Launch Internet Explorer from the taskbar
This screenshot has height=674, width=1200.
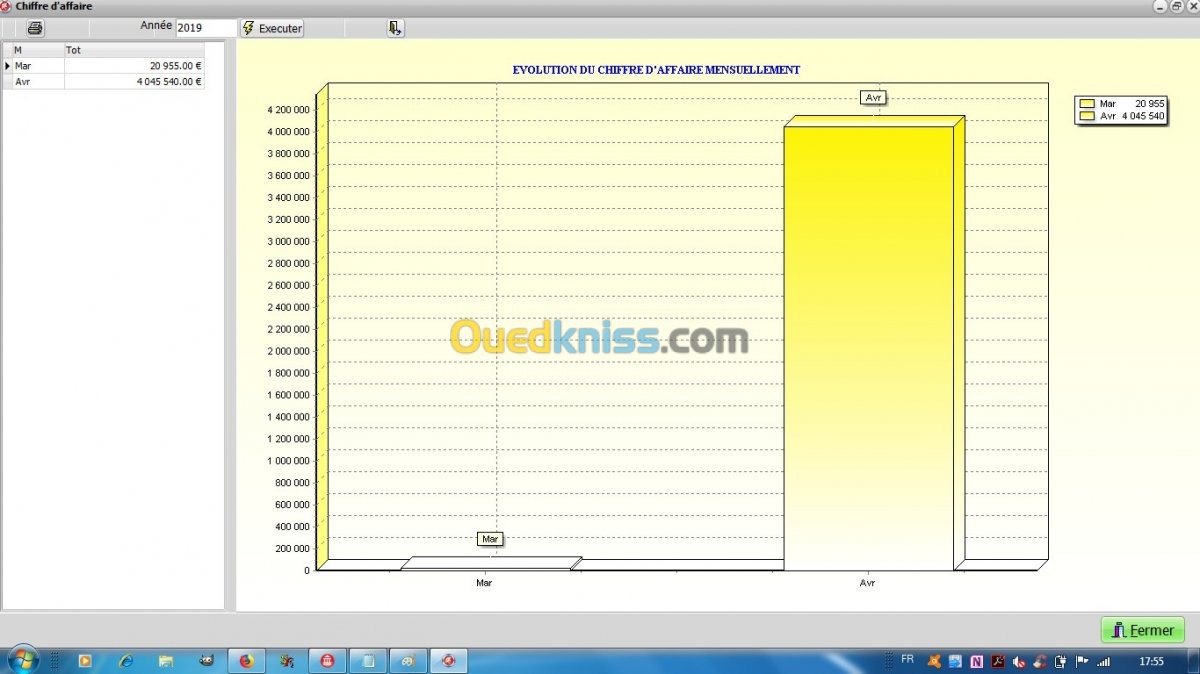[x=126, y=660]
